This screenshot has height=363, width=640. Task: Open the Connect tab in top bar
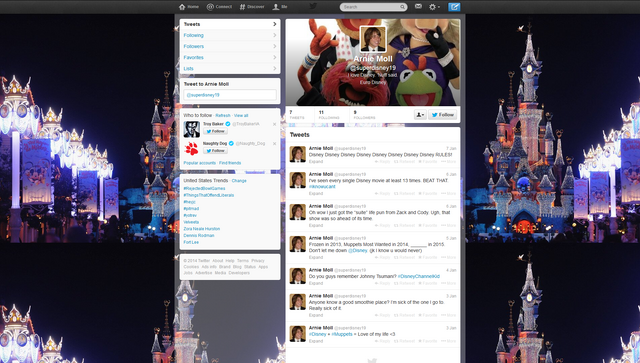coord(219,7)
